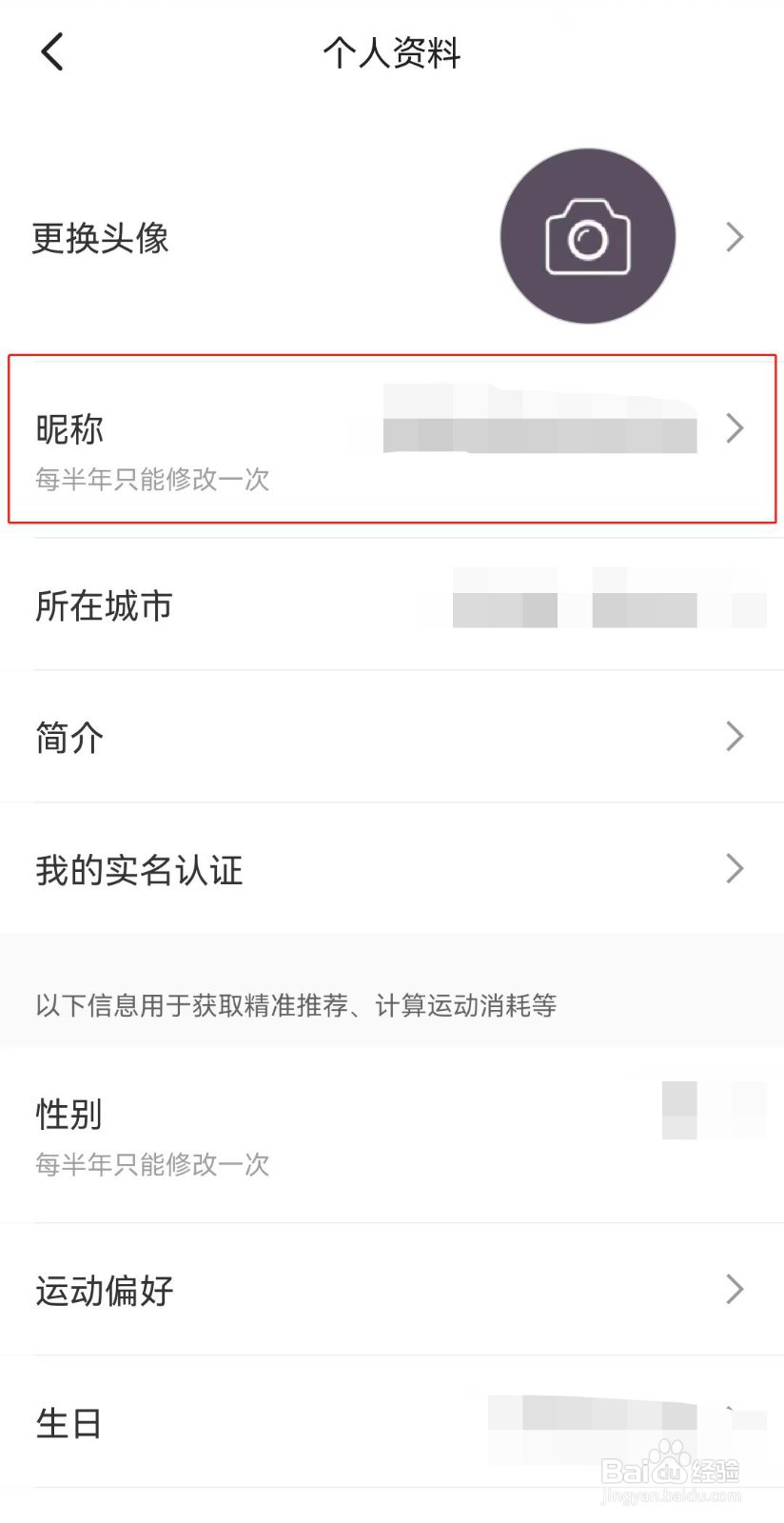Open the 所在城市 setting

pos(392,604)
